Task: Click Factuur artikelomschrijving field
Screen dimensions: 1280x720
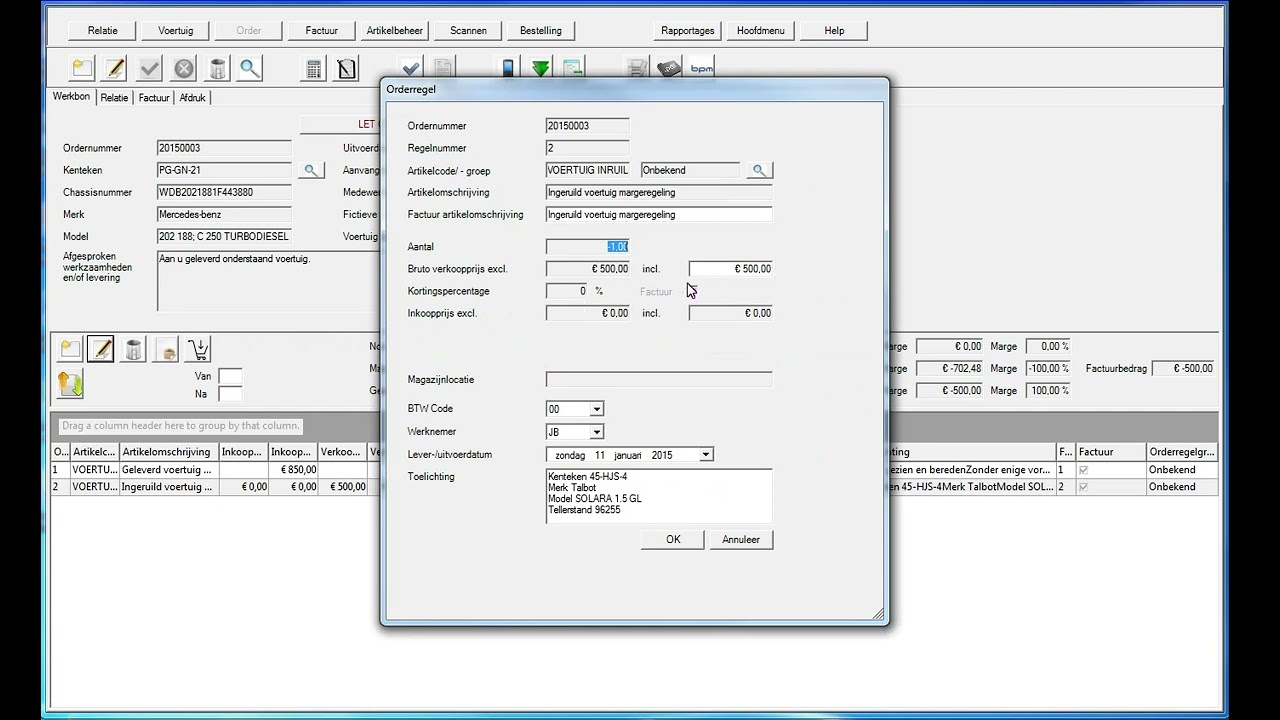Action: (659, 215)
